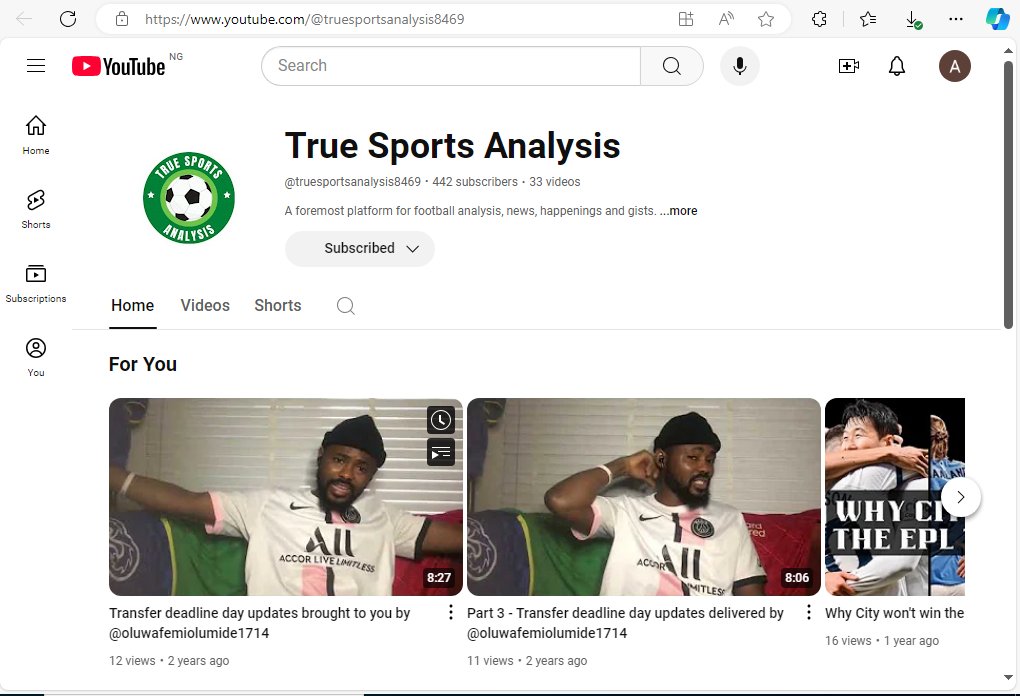Open Why City won't win thumbnail
The image size is (1020, 696).
(895, 497)
